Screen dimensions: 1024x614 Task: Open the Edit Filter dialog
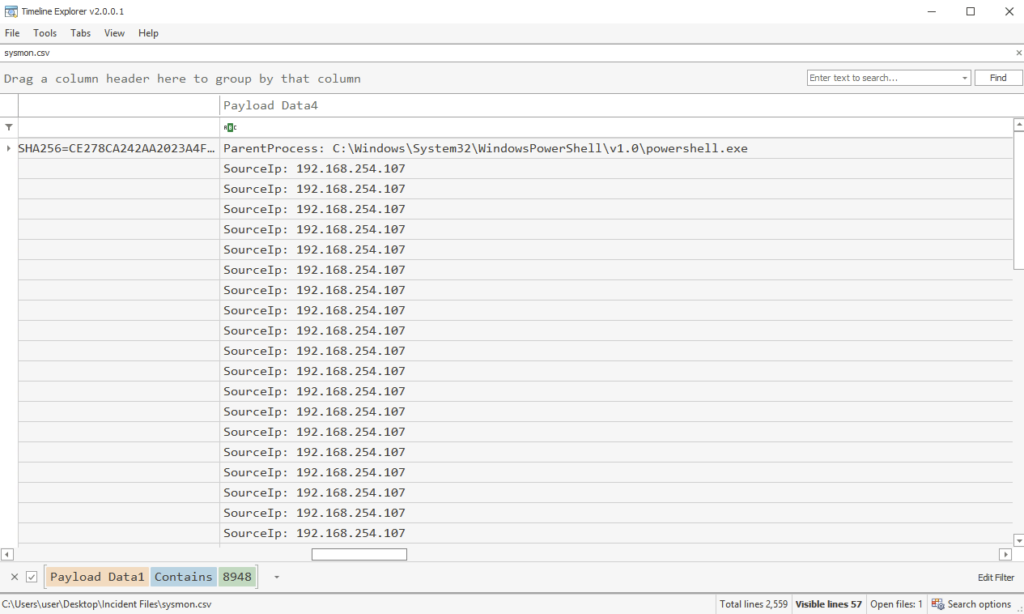(995, 577)
